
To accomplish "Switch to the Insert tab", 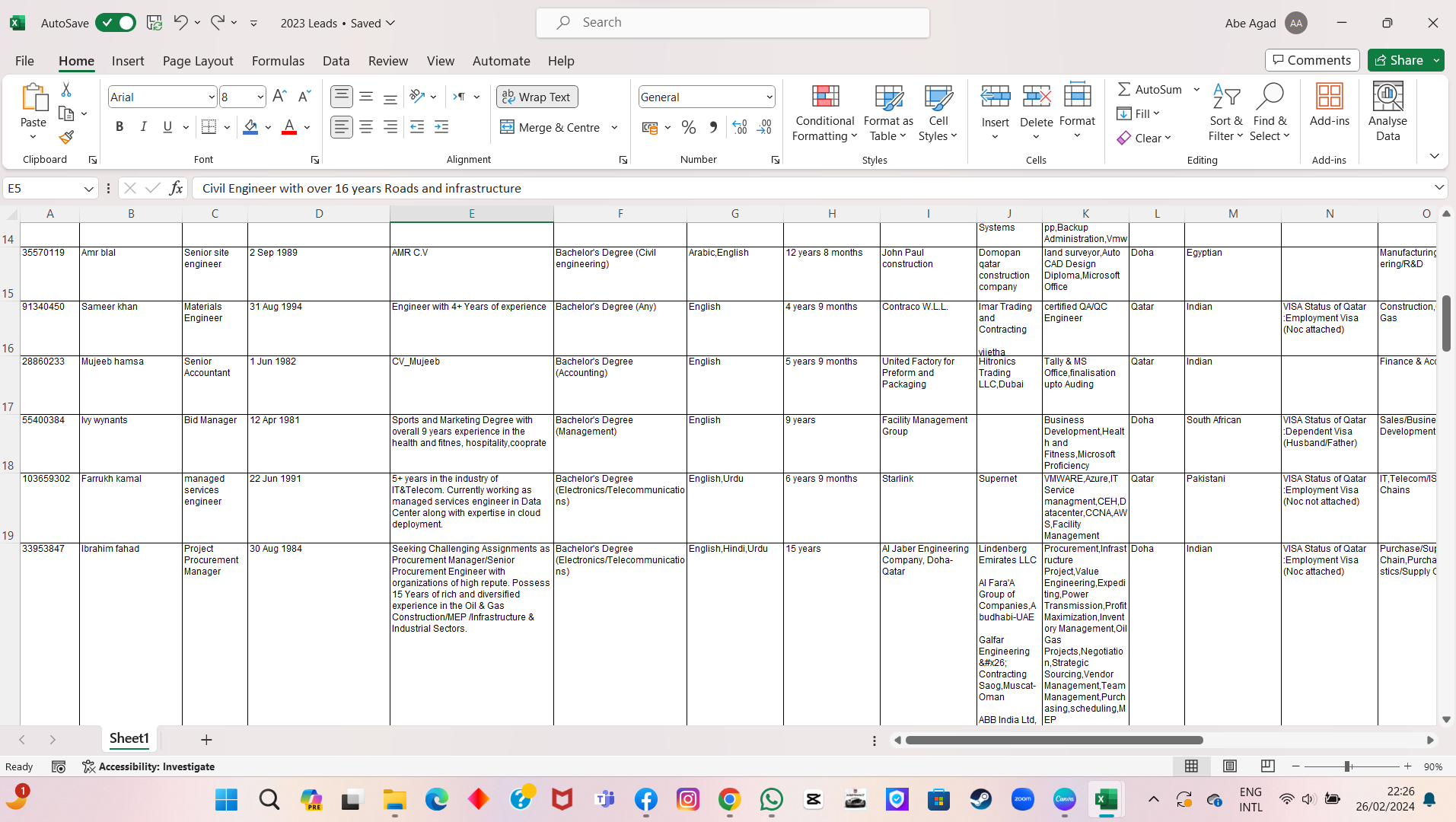I will coord(128,61).
